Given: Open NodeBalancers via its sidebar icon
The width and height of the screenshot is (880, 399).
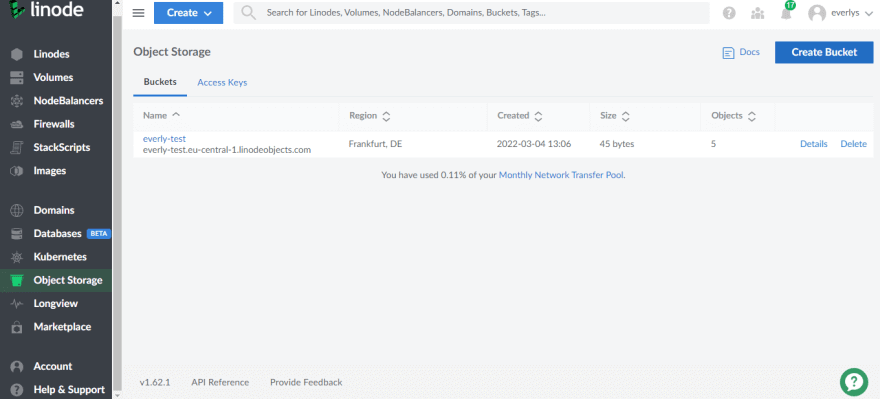Looking at the screenshot, I should click(x=17, y=101).
